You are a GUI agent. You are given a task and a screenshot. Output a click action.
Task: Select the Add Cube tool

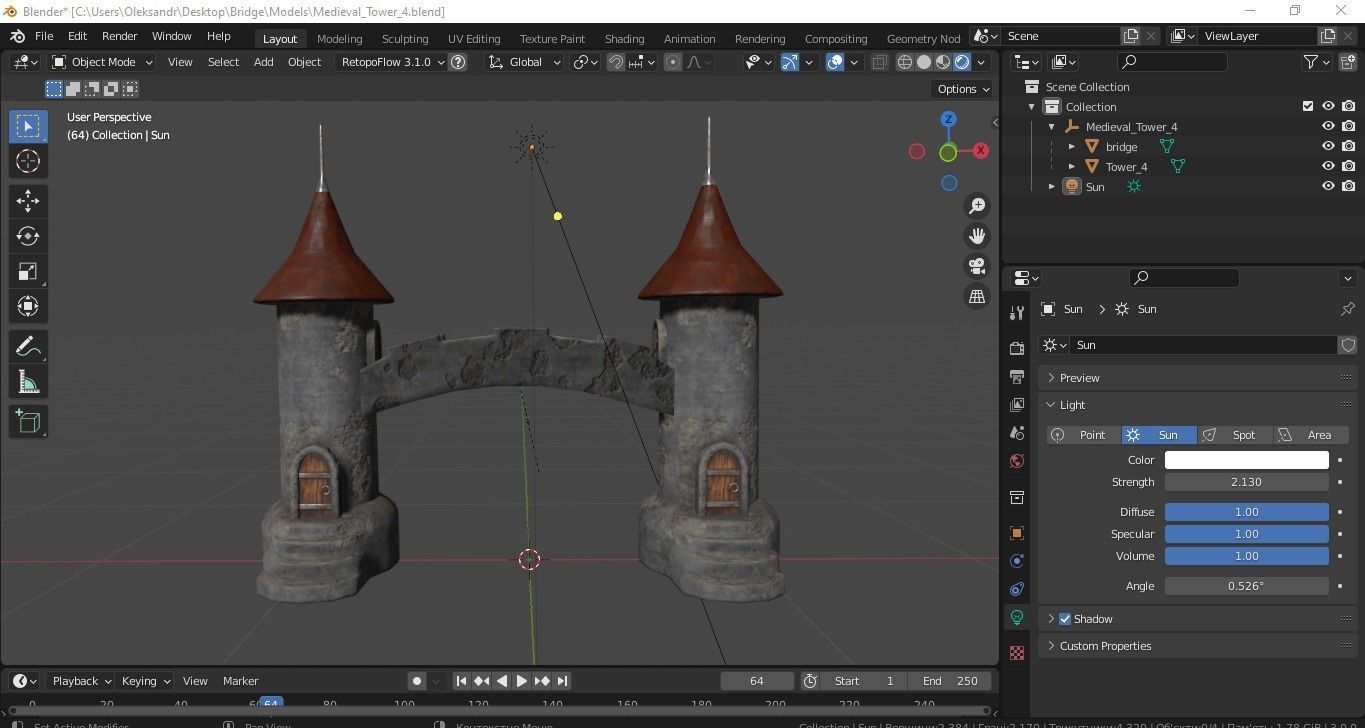(28, 422)
